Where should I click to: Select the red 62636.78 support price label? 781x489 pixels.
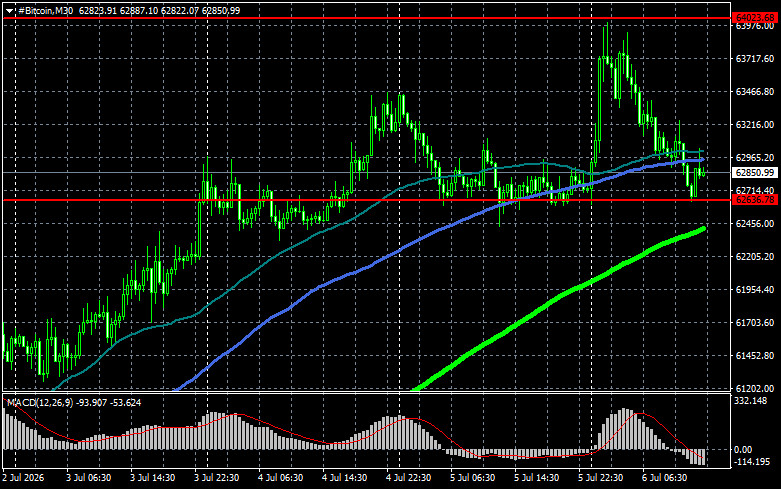pos(755,200)
